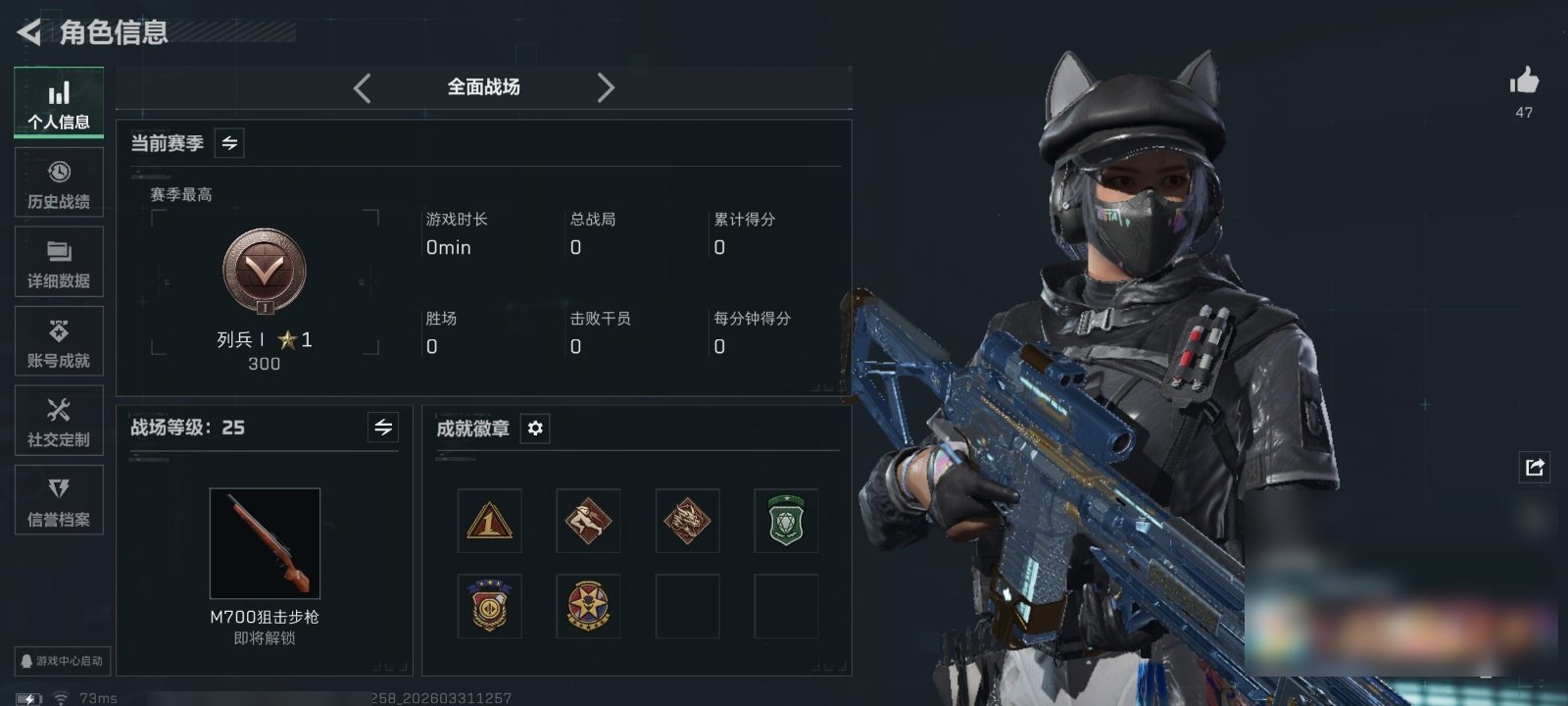Click the share icon beside the character
Viewport: 1568px width, 706px height.
(x=1535, y=467)
